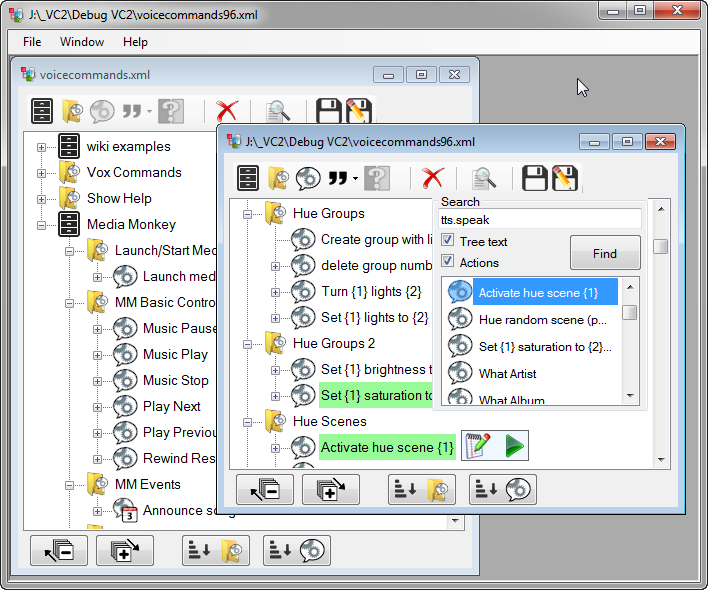Collapse the Media Monkey node
This screenshot has height=590, width=708.
(42, 225)
